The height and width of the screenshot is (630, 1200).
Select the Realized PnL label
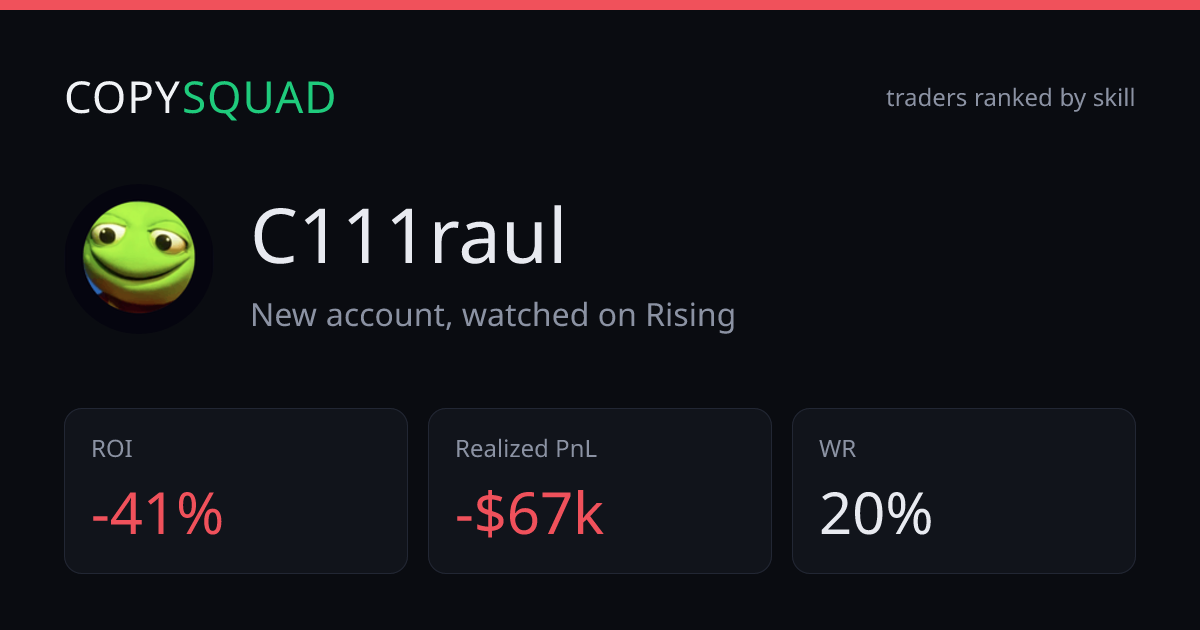(526, 449)
